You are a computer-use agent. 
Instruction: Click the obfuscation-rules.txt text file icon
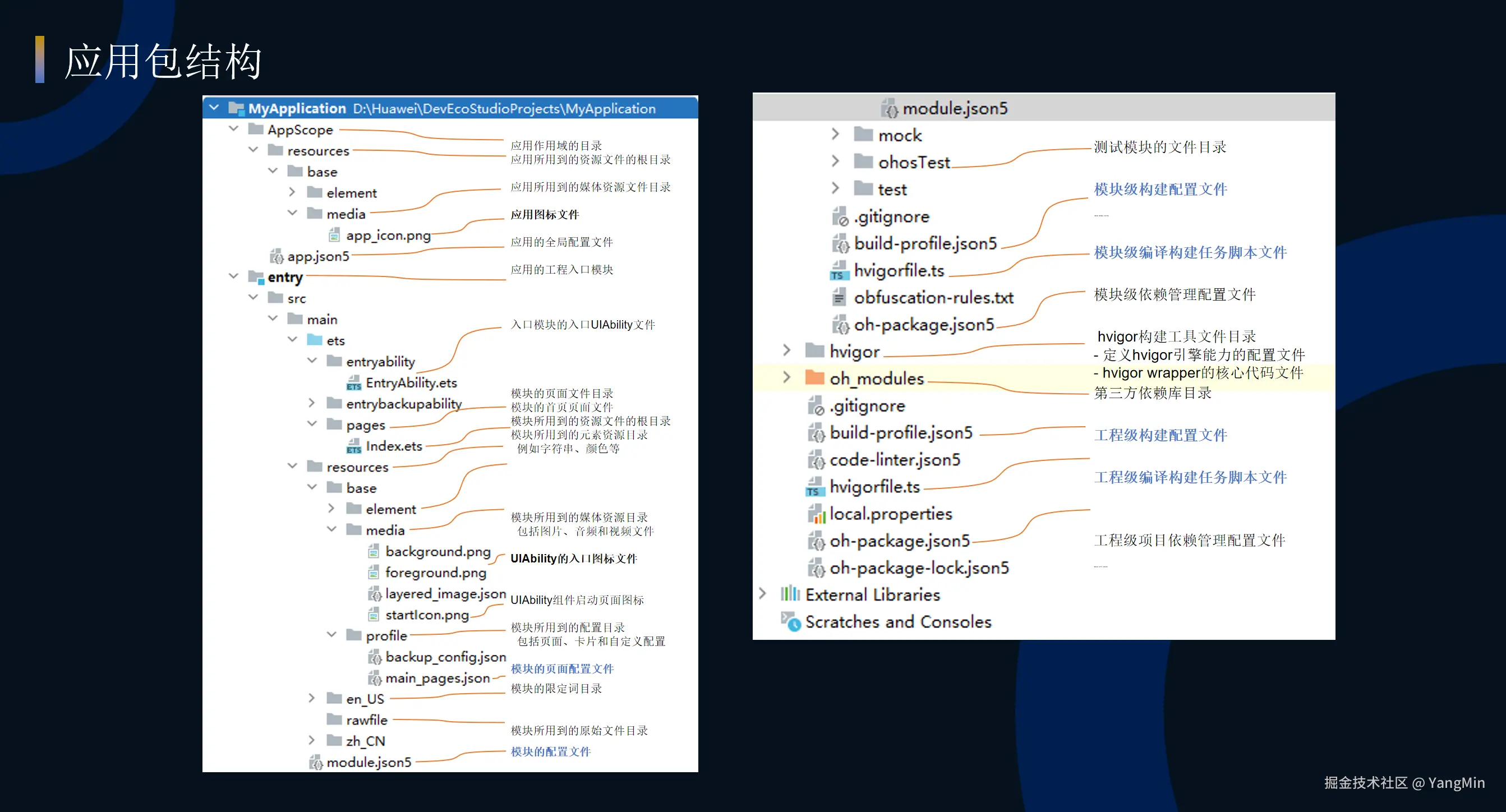click(x=839, y=298)
